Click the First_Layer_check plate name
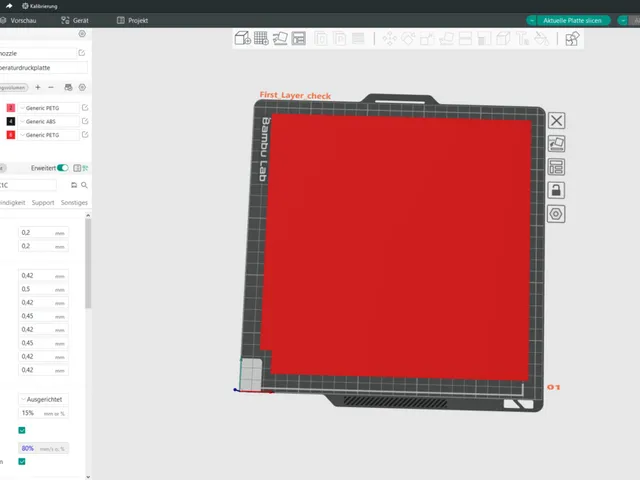 295,95
